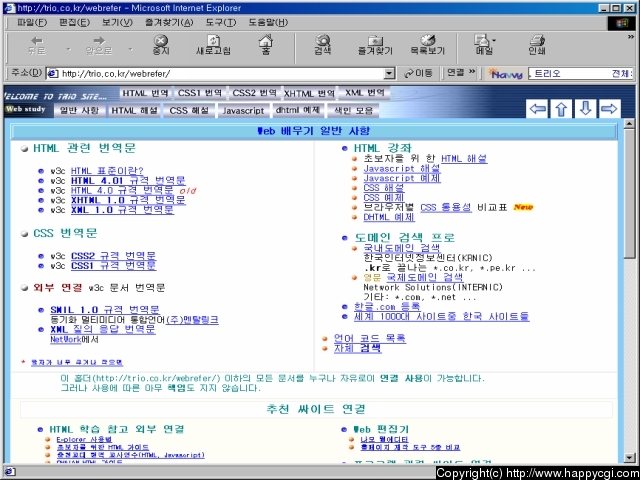Screen dimensions: 640x480
Task: Open the HTML 4.01 규격 번역문 link
Action: 128,180
